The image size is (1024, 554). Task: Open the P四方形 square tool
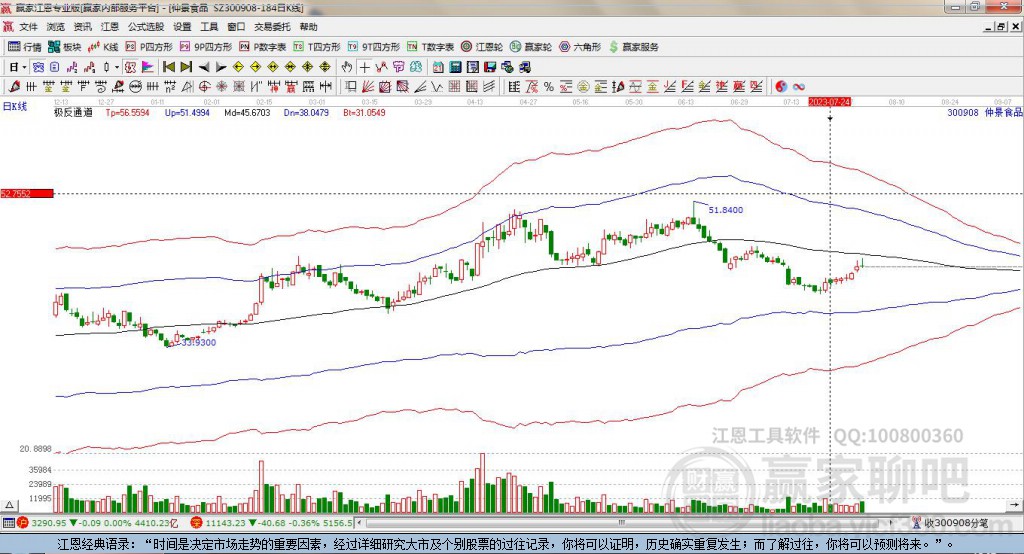click(x=150, y=47)
